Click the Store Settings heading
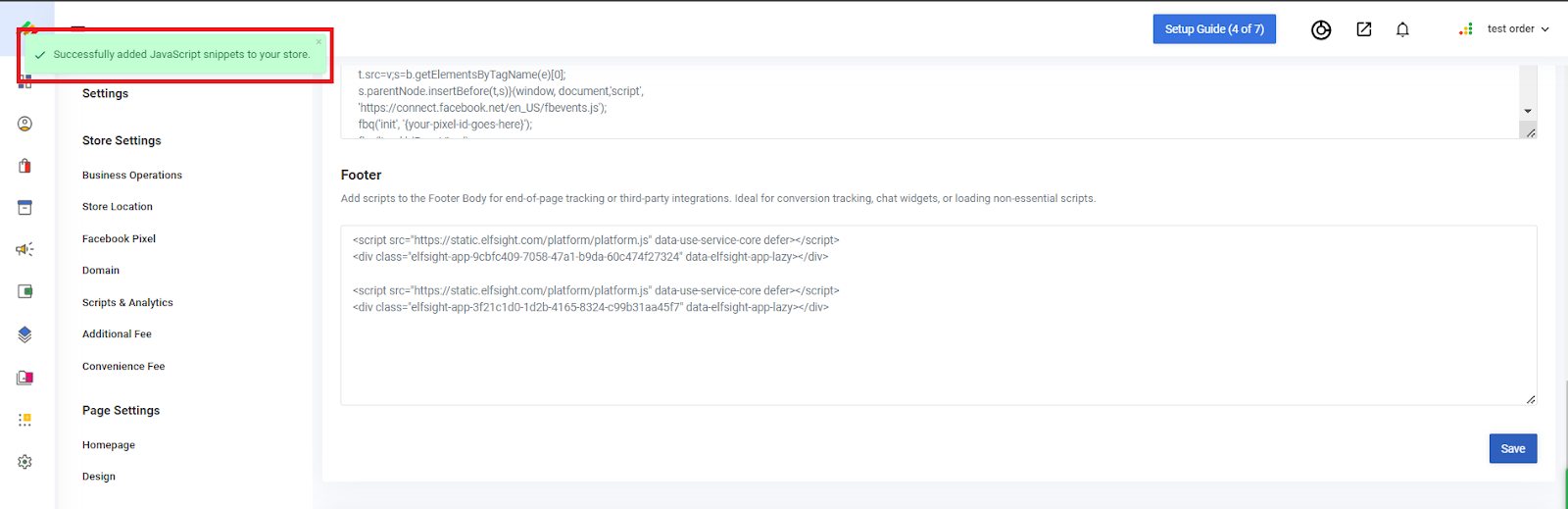 point(122,140)
